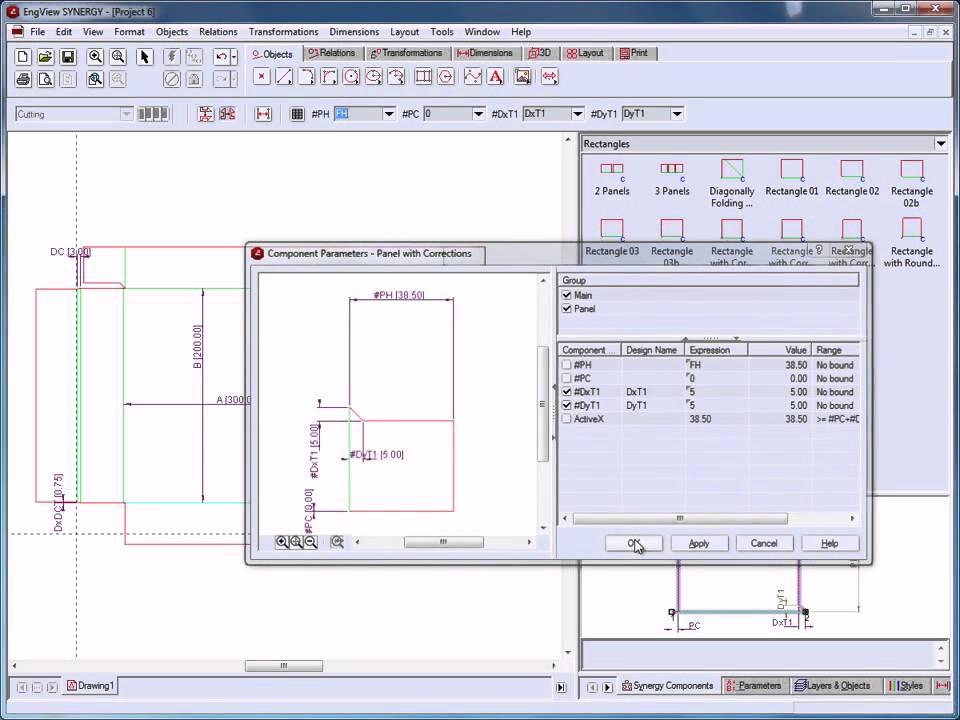Open a file with the folder icon

[x=45, y=57]
